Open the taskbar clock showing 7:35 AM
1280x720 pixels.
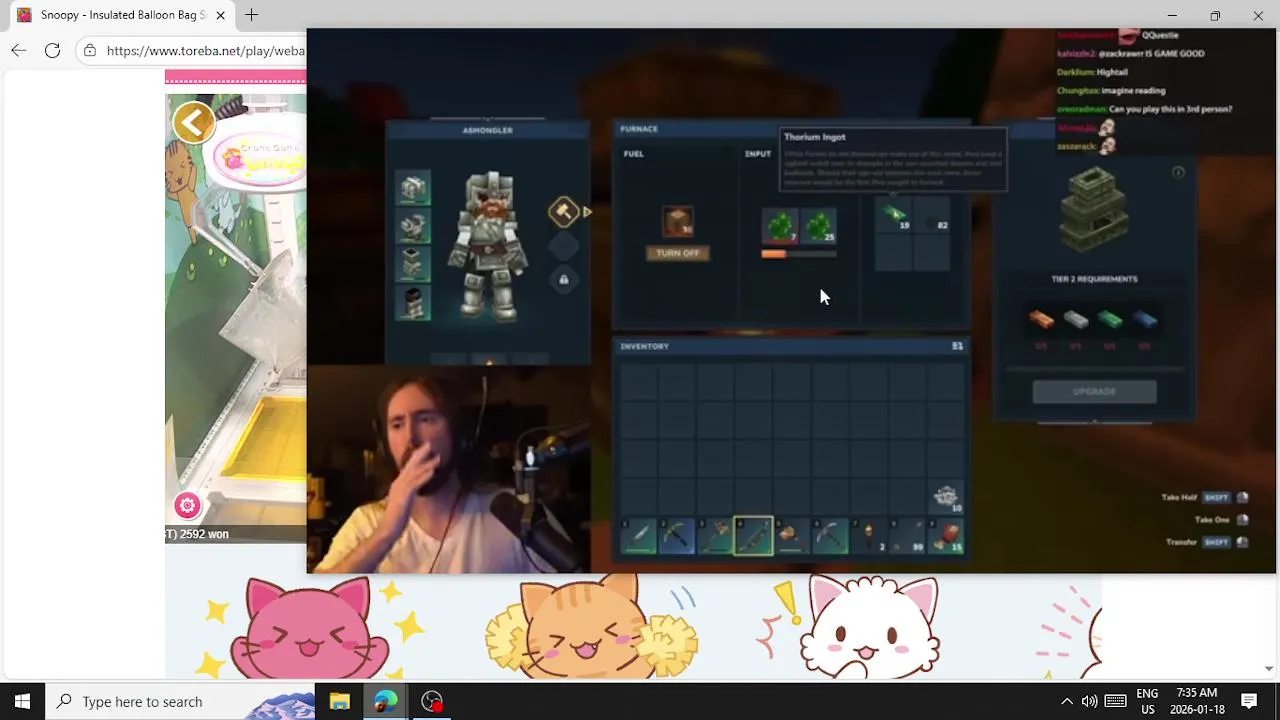click(x=1197, y=701)
